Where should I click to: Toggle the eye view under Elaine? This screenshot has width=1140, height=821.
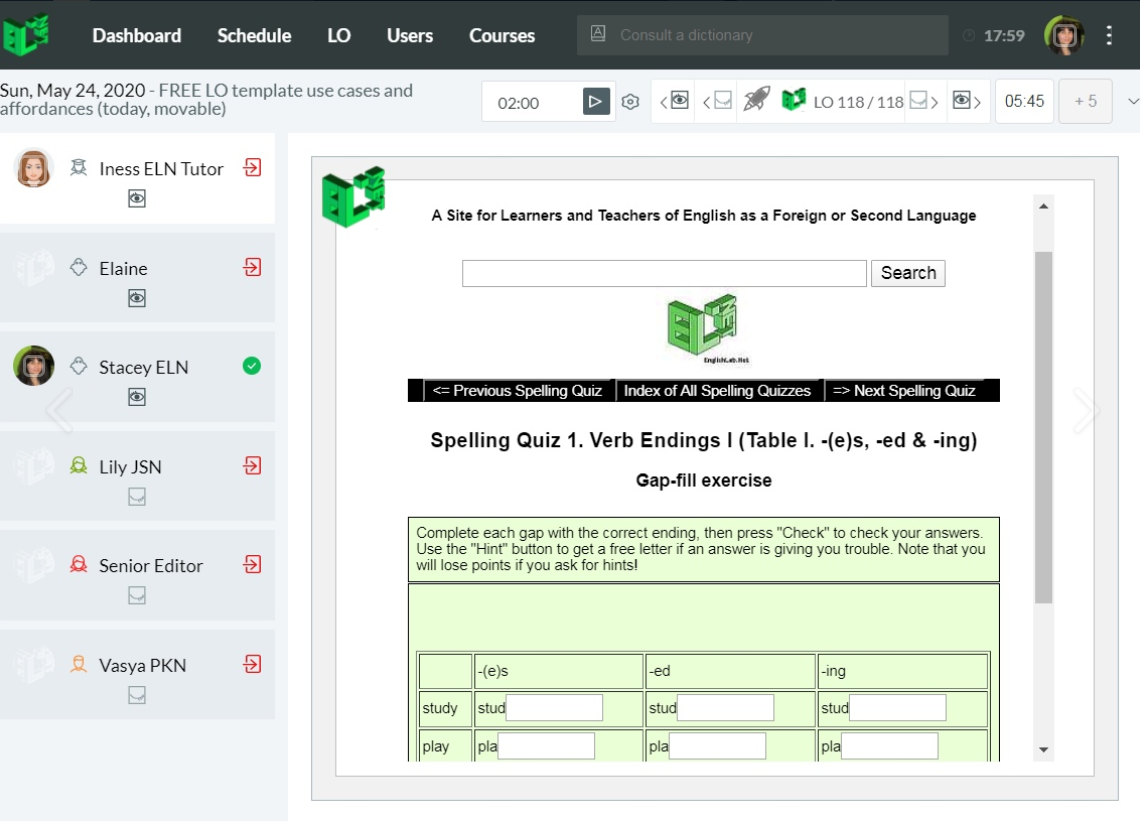click(137, 298)
